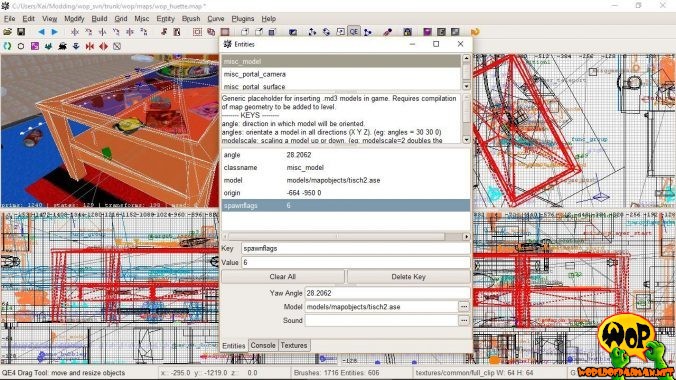Select the clipper tool after QE button
The width and height of the screenshot is (676, 380).
tap(368, 32)
